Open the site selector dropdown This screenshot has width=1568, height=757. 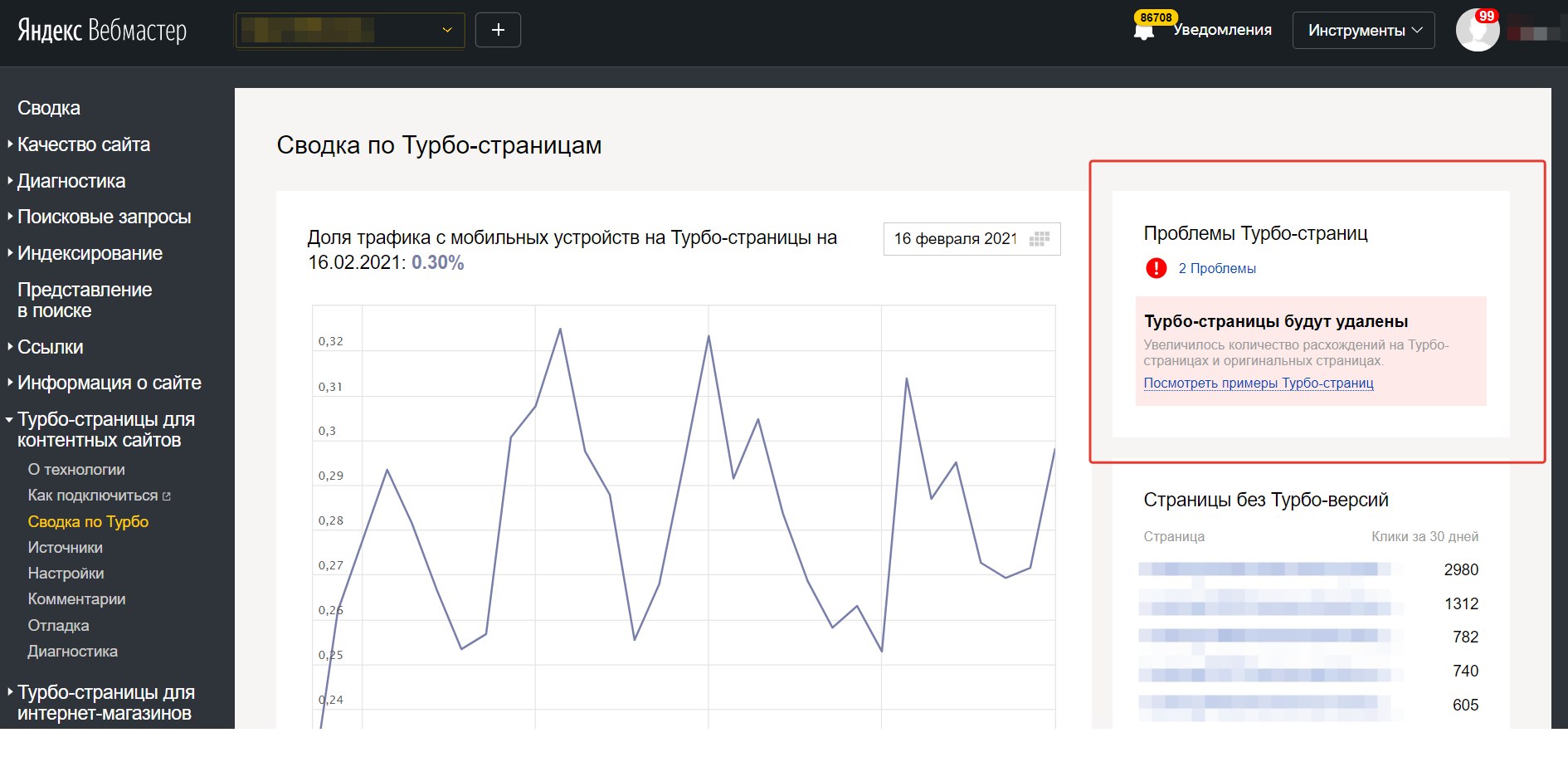pos(350,30)
